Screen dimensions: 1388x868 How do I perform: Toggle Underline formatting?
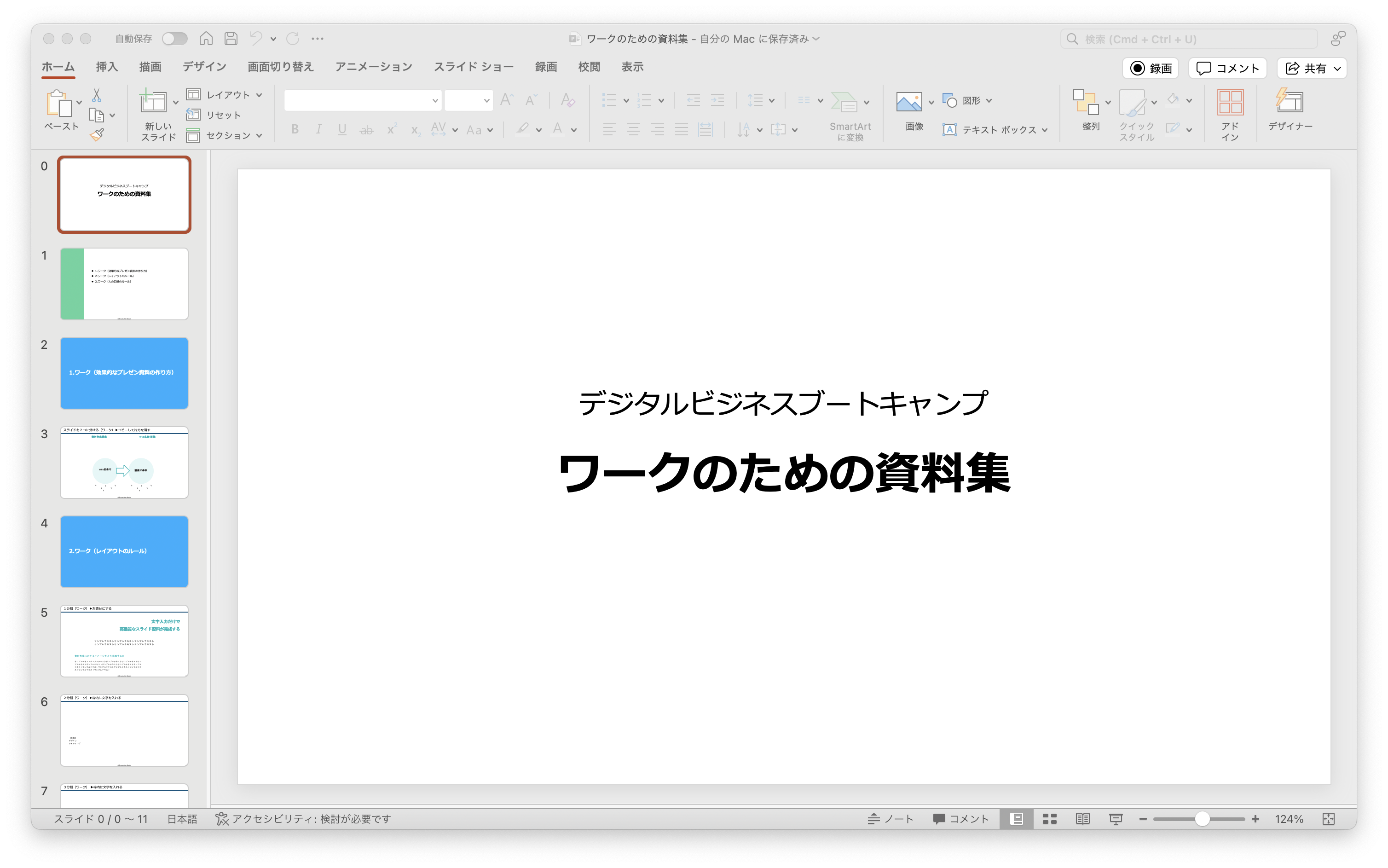(x=342, y=130)
